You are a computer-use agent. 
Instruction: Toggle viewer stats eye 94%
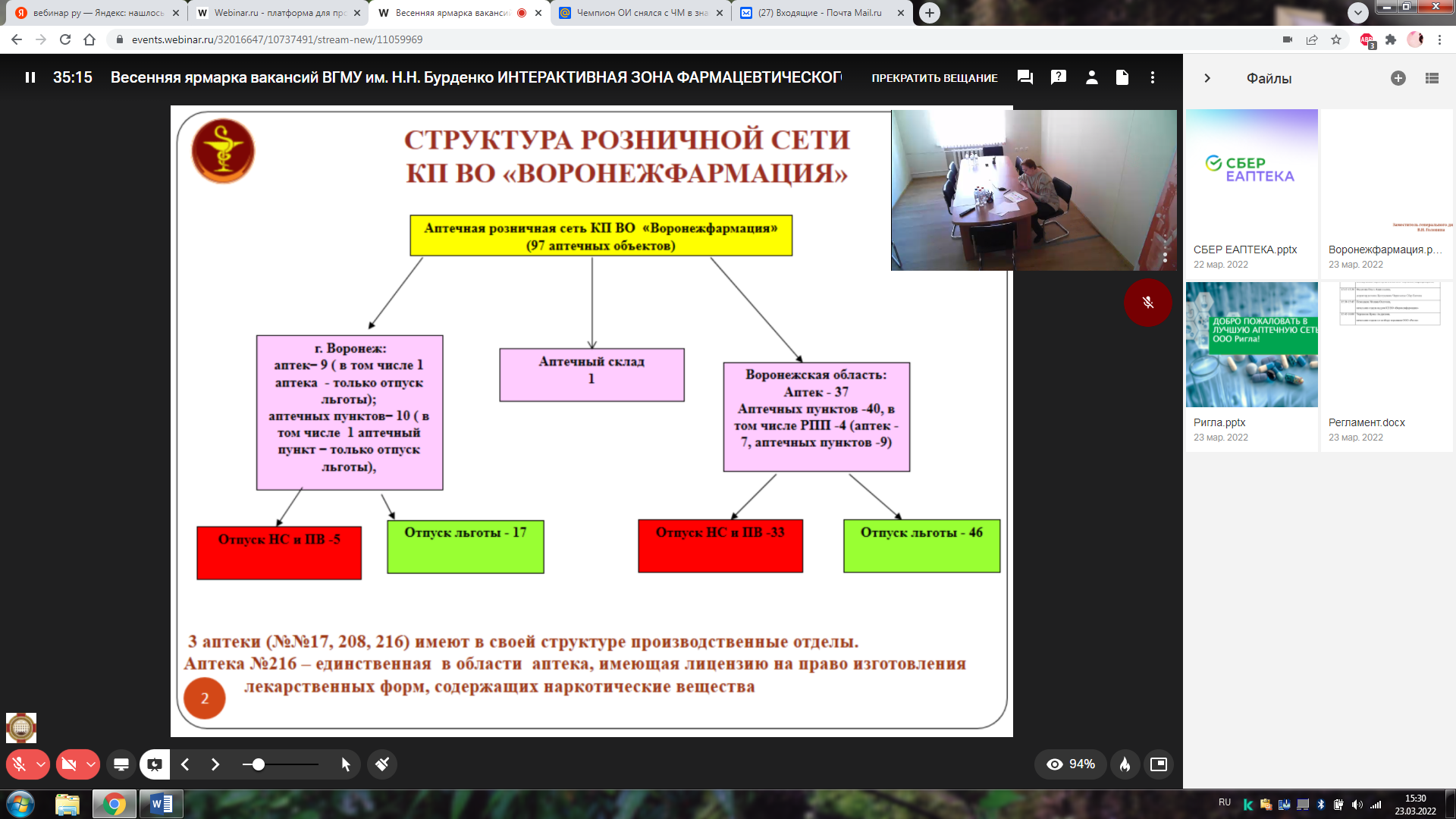tap(1070, 764)
